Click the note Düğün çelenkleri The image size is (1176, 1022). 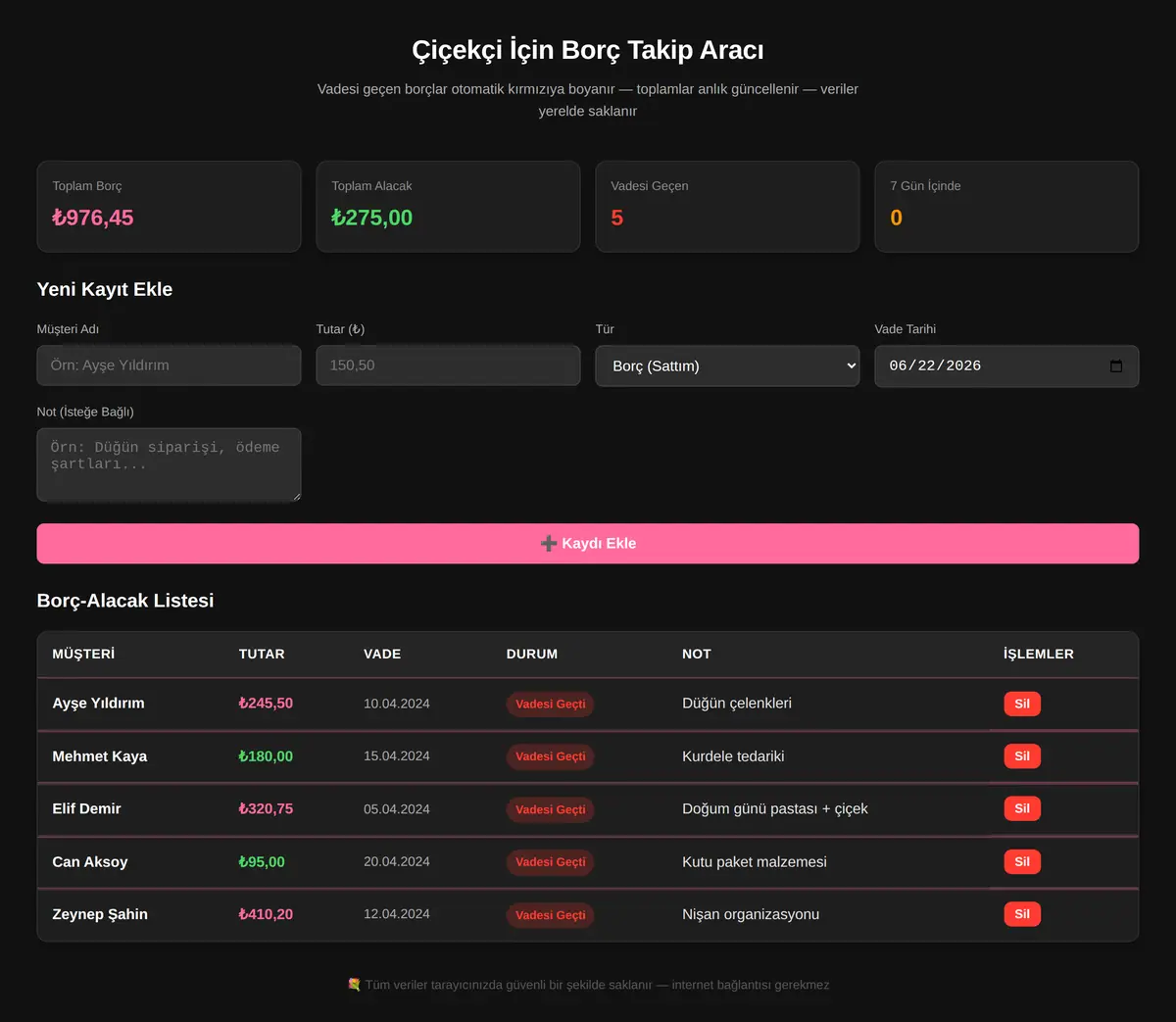[x=737, y=704]
